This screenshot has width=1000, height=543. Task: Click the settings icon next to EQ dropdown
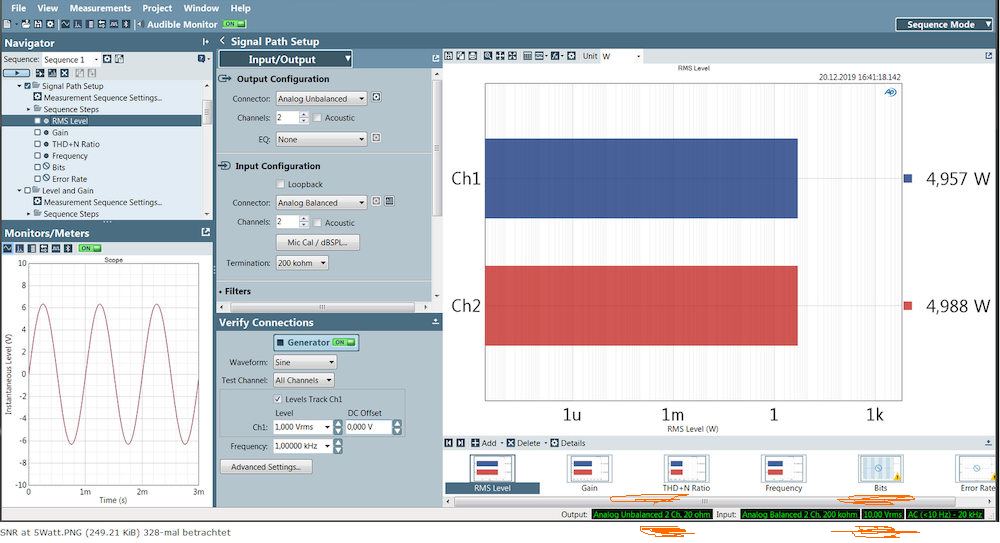(x=376, y=139)
